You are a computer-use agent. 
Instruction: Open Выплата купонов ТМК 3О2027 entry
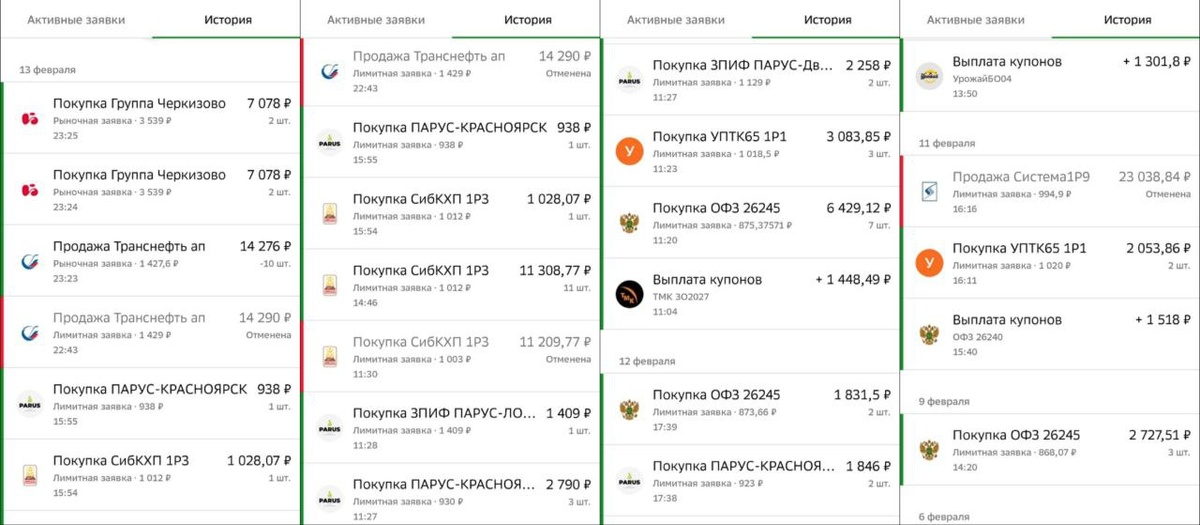click(751, 294)
